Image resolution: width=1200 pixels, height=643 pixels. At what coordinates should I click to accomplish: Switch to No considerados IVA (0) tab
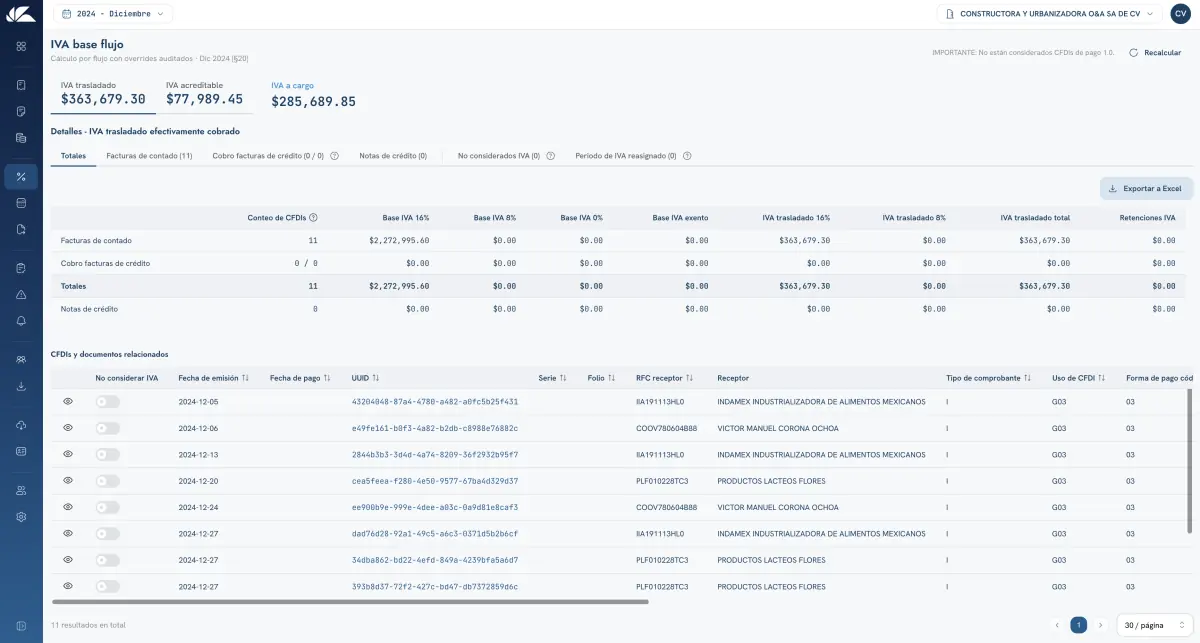(x=499, y=156)
